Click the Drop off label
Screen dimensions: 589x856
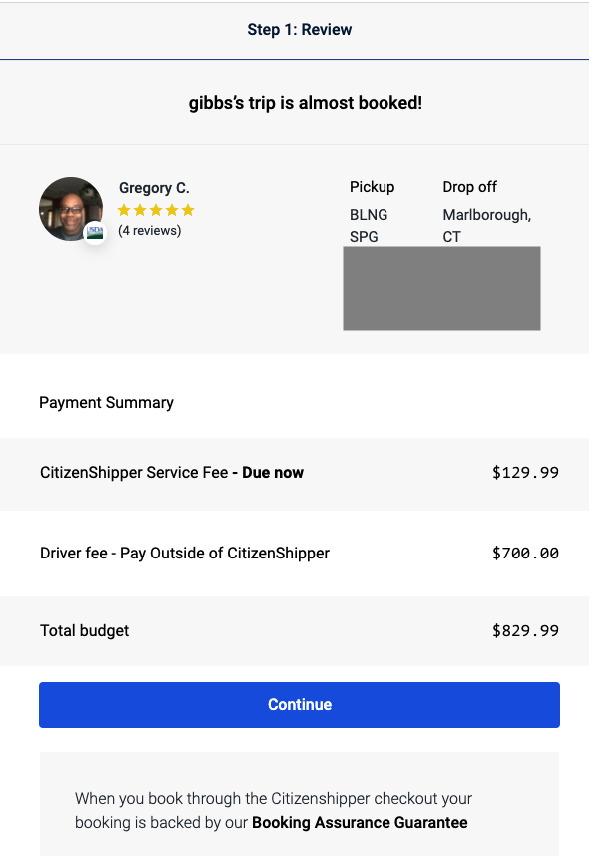(x=469, y=187)
